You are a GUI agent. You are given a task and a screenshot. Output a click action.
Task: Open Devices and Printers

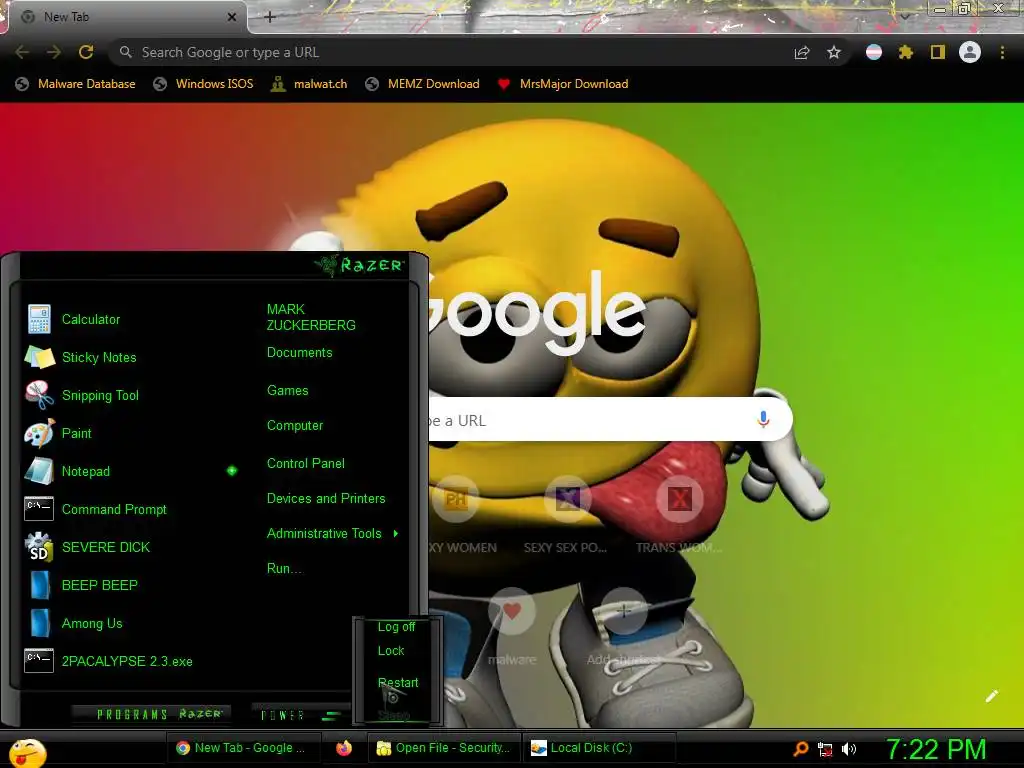coord(326,498)
